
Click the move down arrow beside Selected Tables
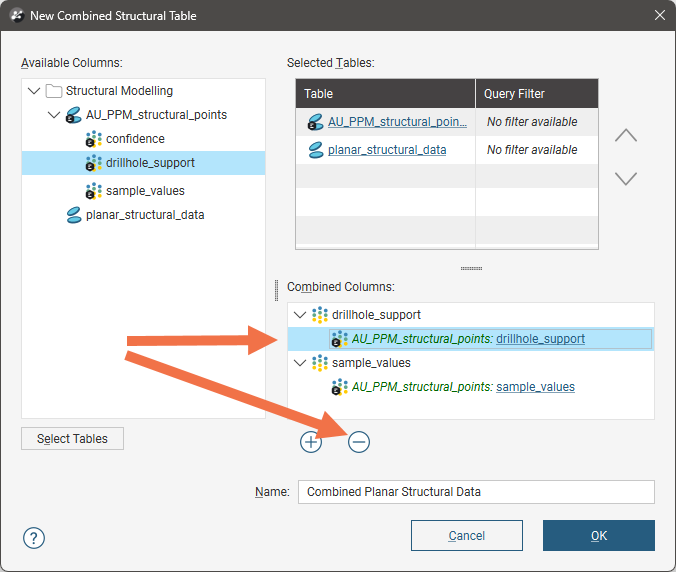tap(625, 179)
